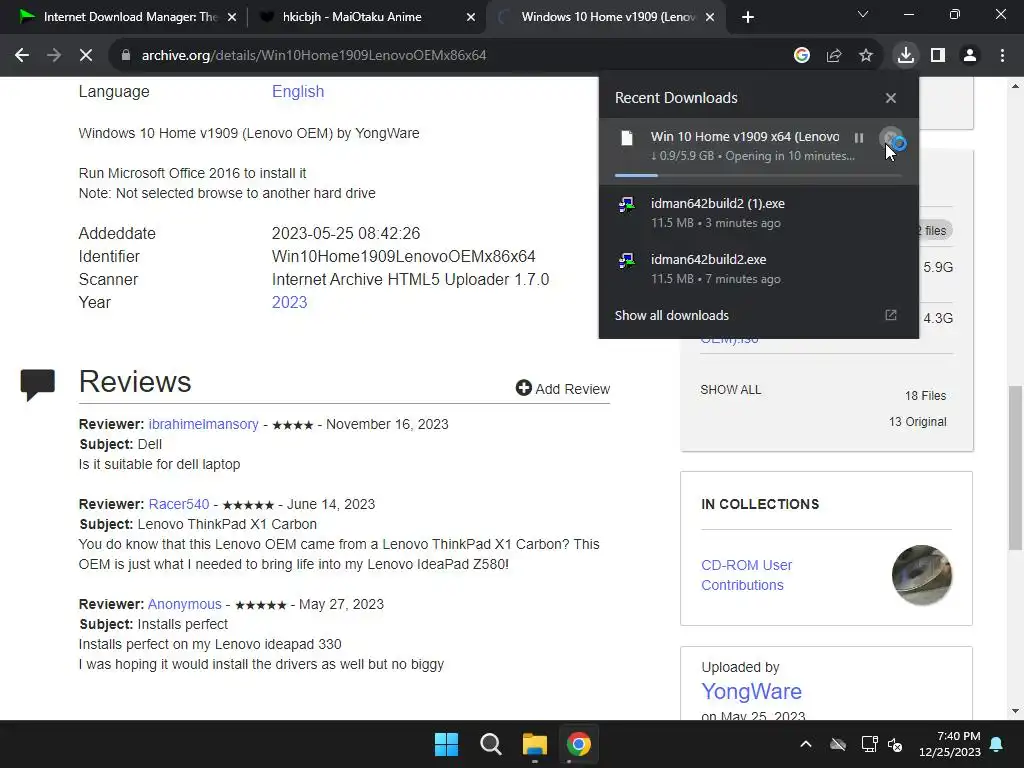1024x768 pixels.
Task: Open File Explorer from taskbar
Action: point(534,744)
